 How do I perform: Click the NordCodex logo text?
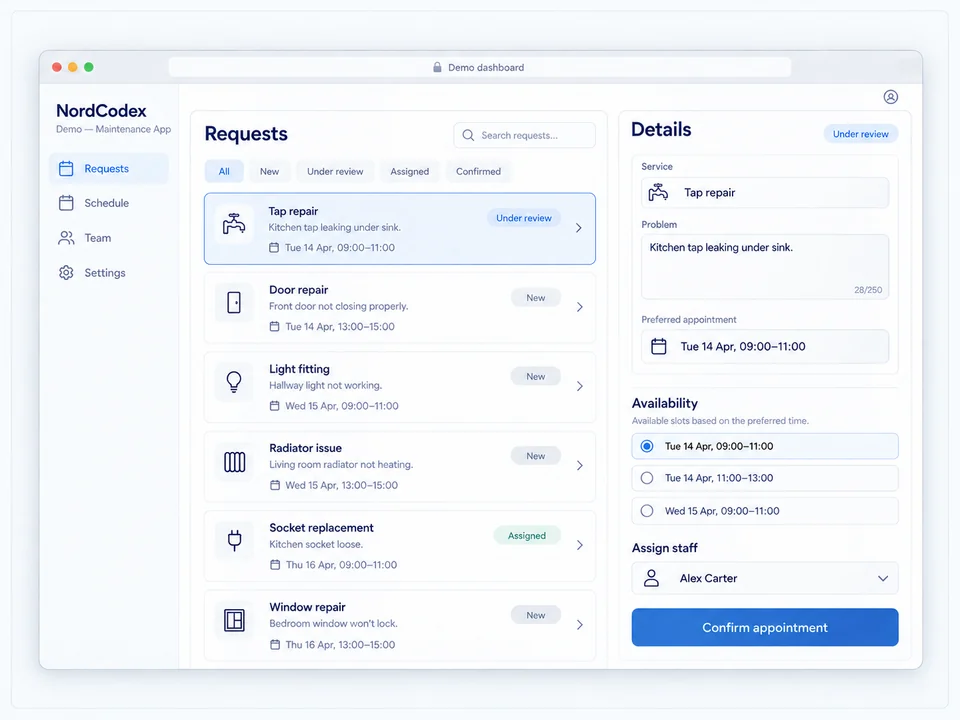coord(101,111)
